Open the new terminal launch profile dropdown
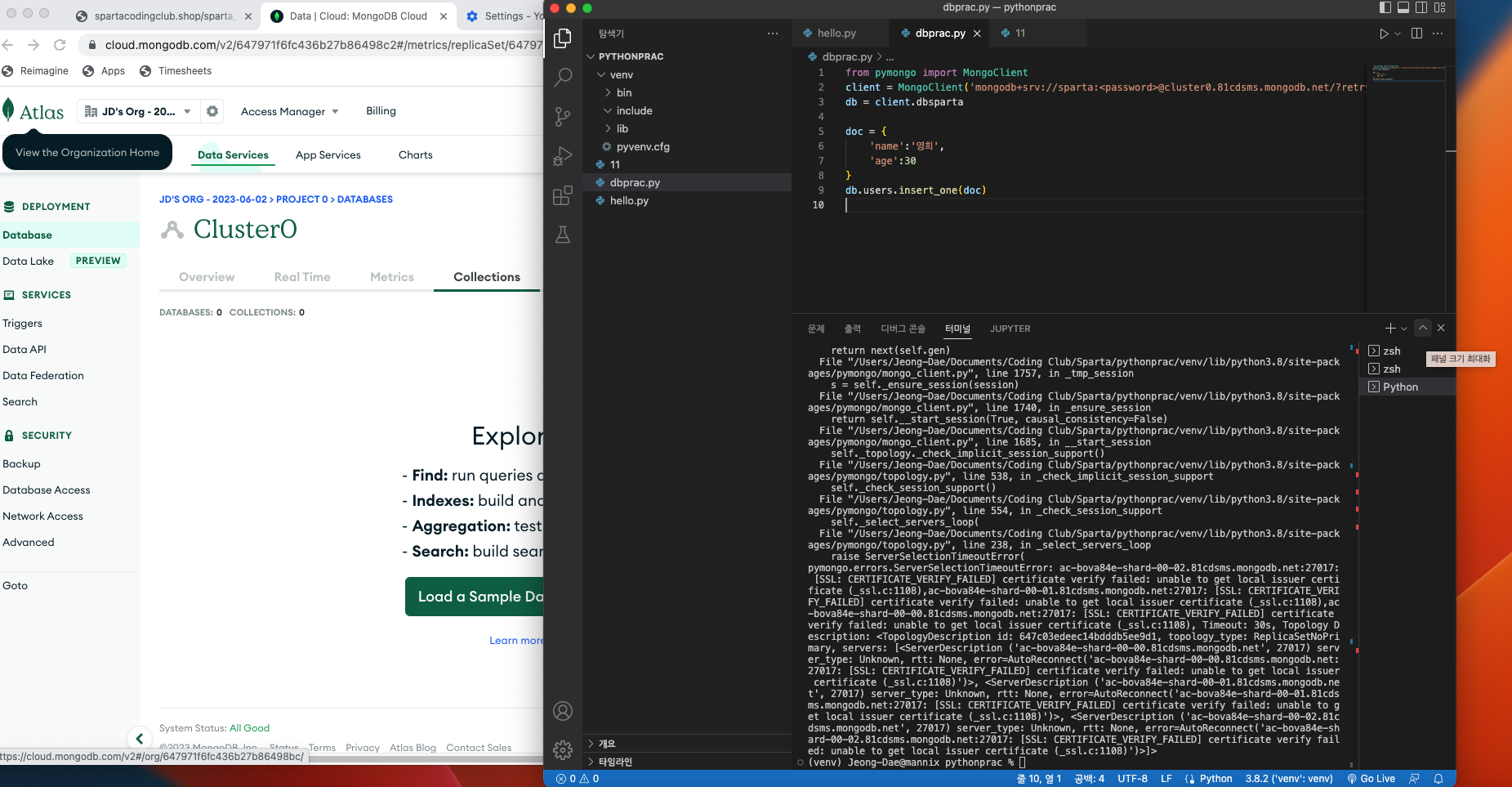Image resolution: width=1512 pixels, height=787 pixels. pyautogui.click(x=1404, y=329)
